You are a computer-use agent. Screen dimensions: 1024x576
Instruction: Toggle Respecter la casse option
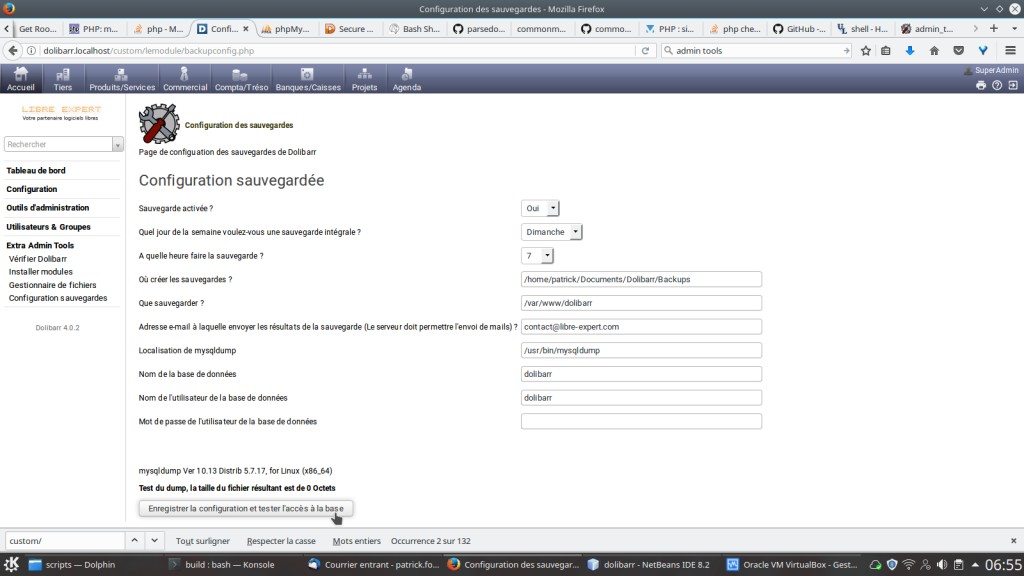coord(281,541)
